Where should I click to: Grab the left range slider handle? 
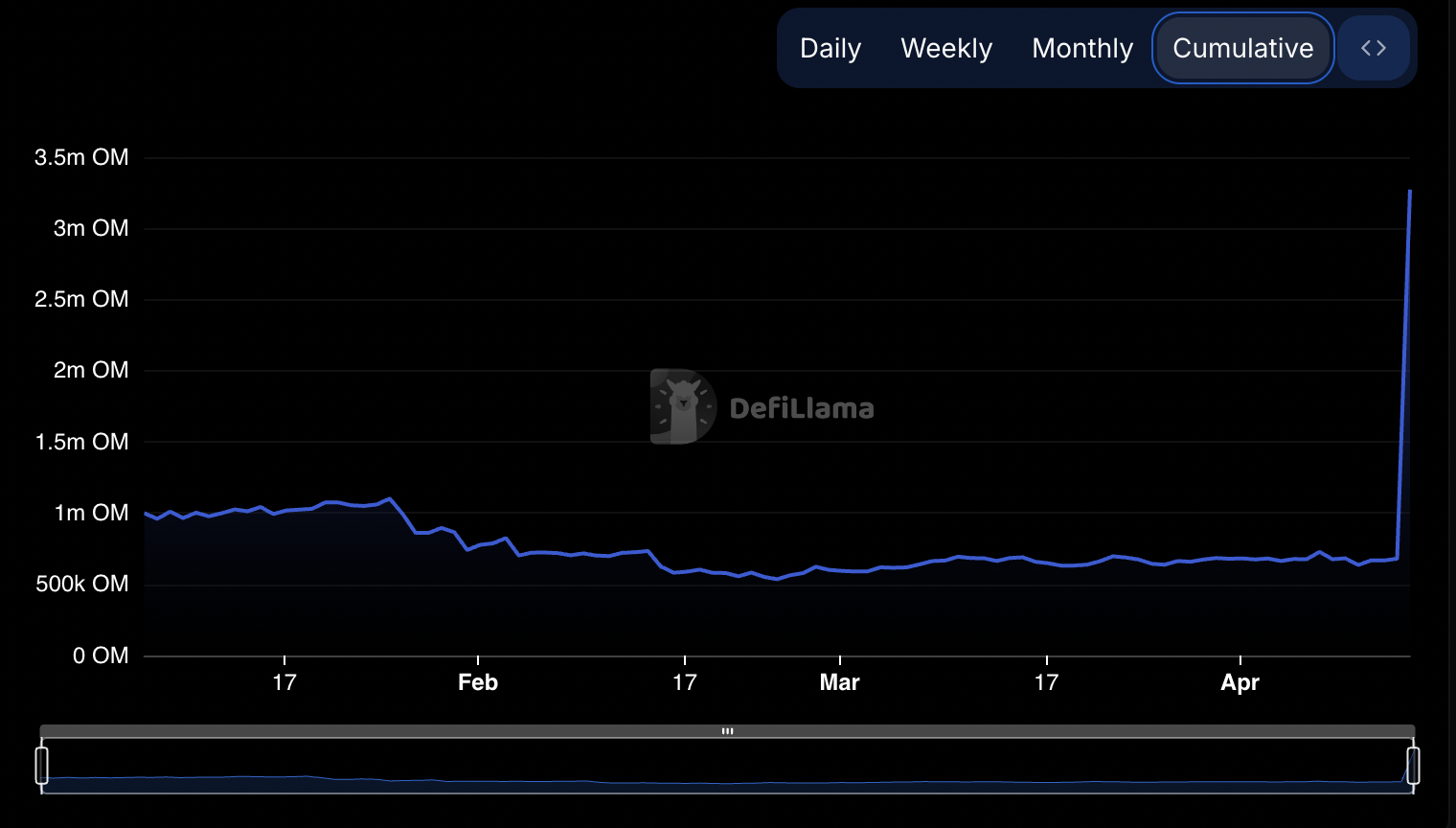pyautogui.click(x=42, y=766)
